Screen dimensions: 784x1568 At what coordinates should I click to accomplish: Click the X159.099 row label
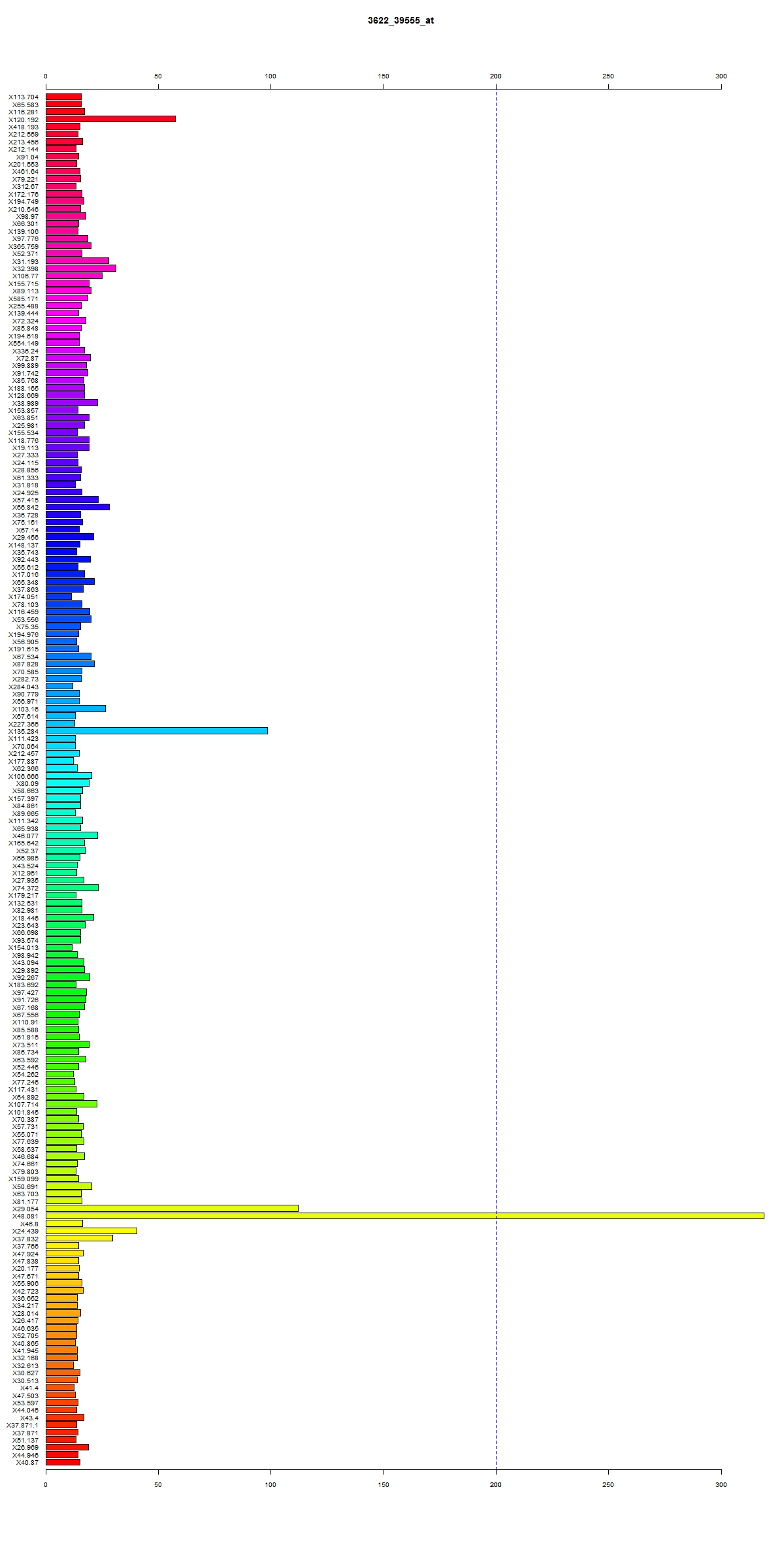pos(24,1179)
